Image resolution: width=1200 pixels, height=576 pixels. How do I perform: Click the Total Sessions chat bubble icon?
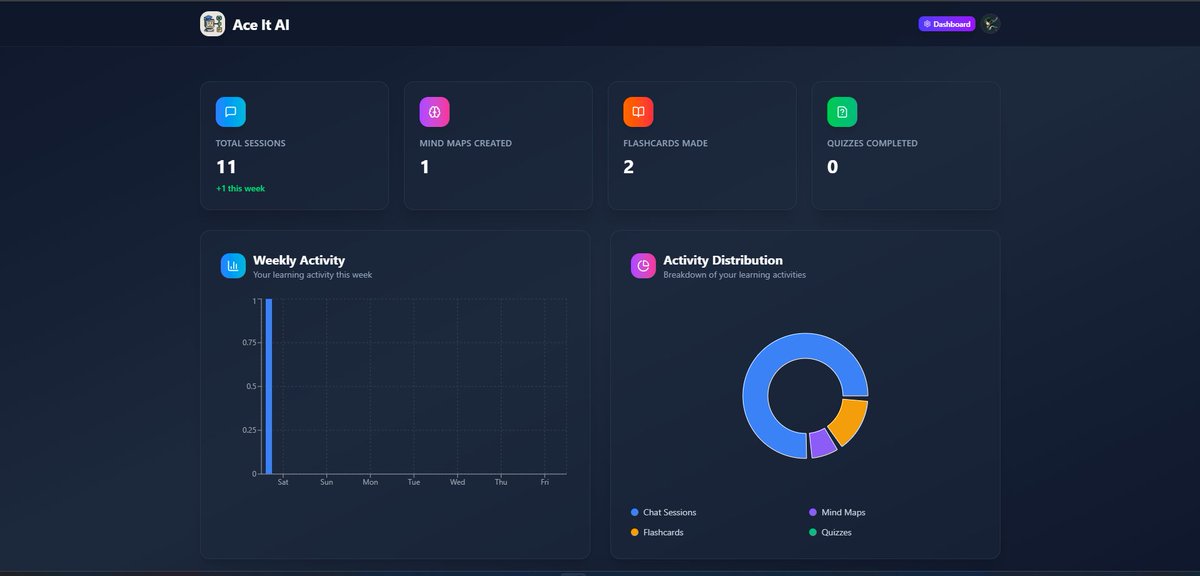pyautogui.click(x=231, y=112)
